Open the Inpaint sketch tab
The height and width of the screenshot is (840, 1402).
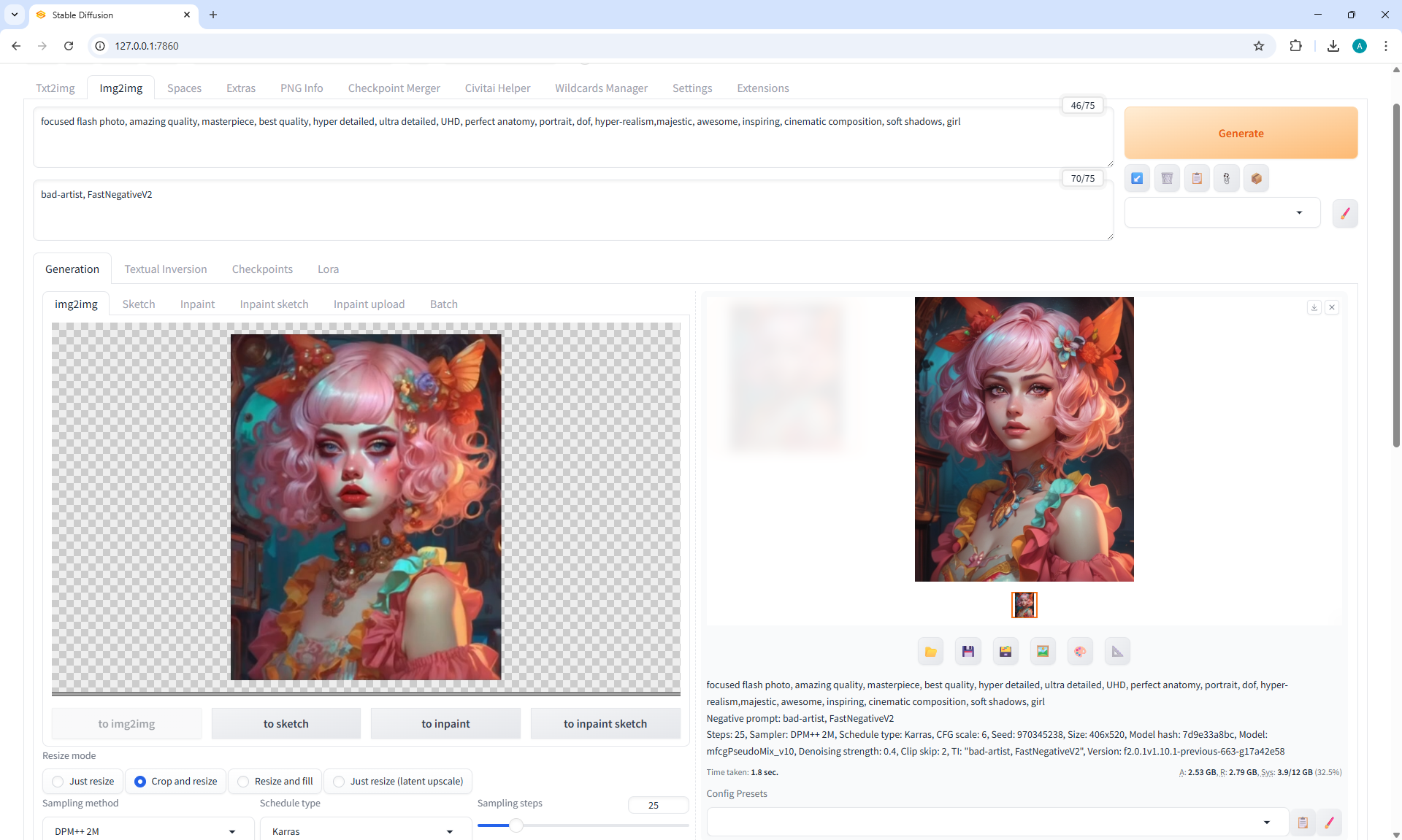(274, 304)
